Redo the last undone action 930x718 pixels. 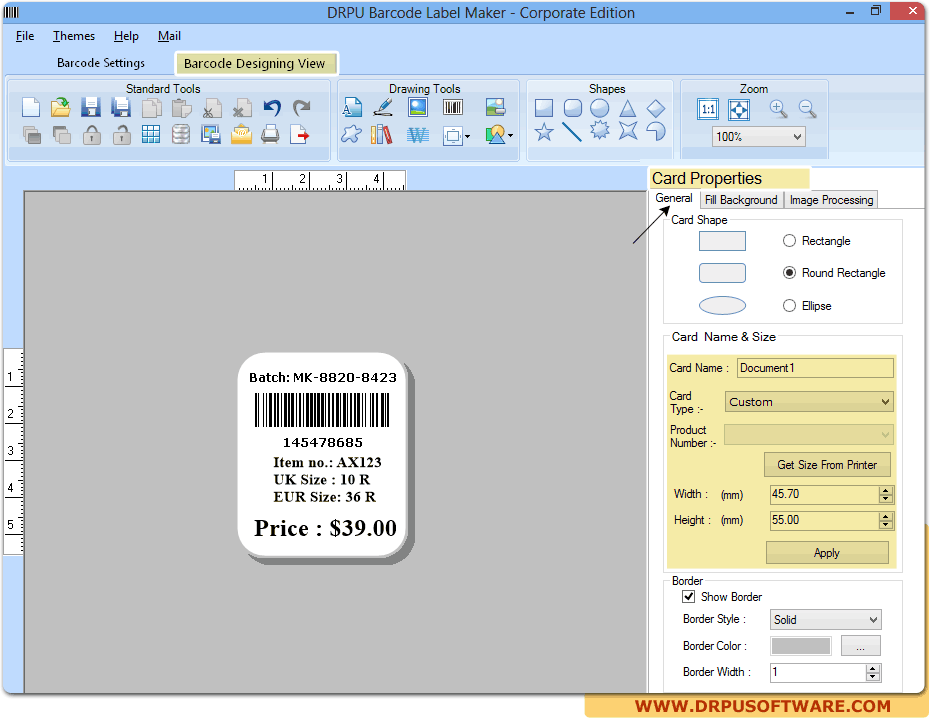pyautogui.click(x=302, y=108)
